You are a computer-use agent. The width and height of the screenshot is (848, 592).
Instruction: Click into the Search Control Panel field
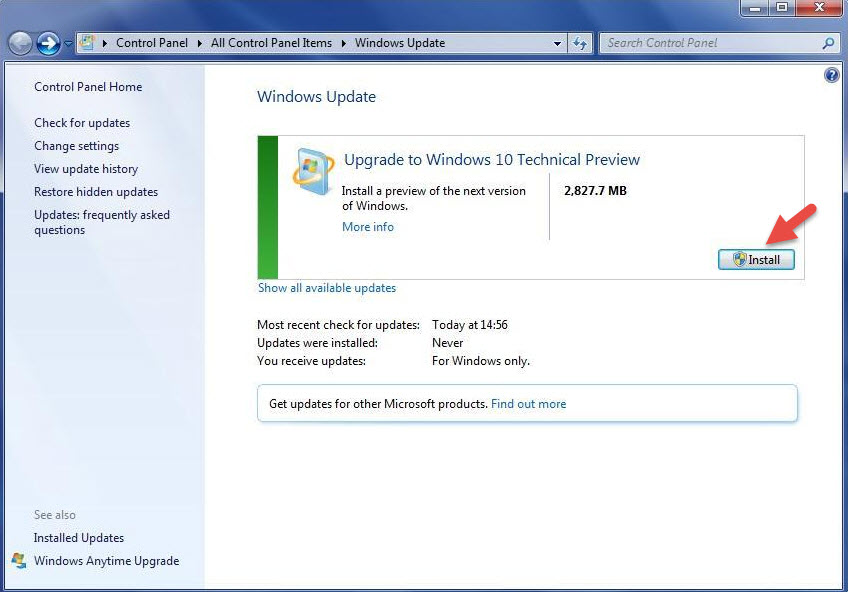(x=710, y=43)
